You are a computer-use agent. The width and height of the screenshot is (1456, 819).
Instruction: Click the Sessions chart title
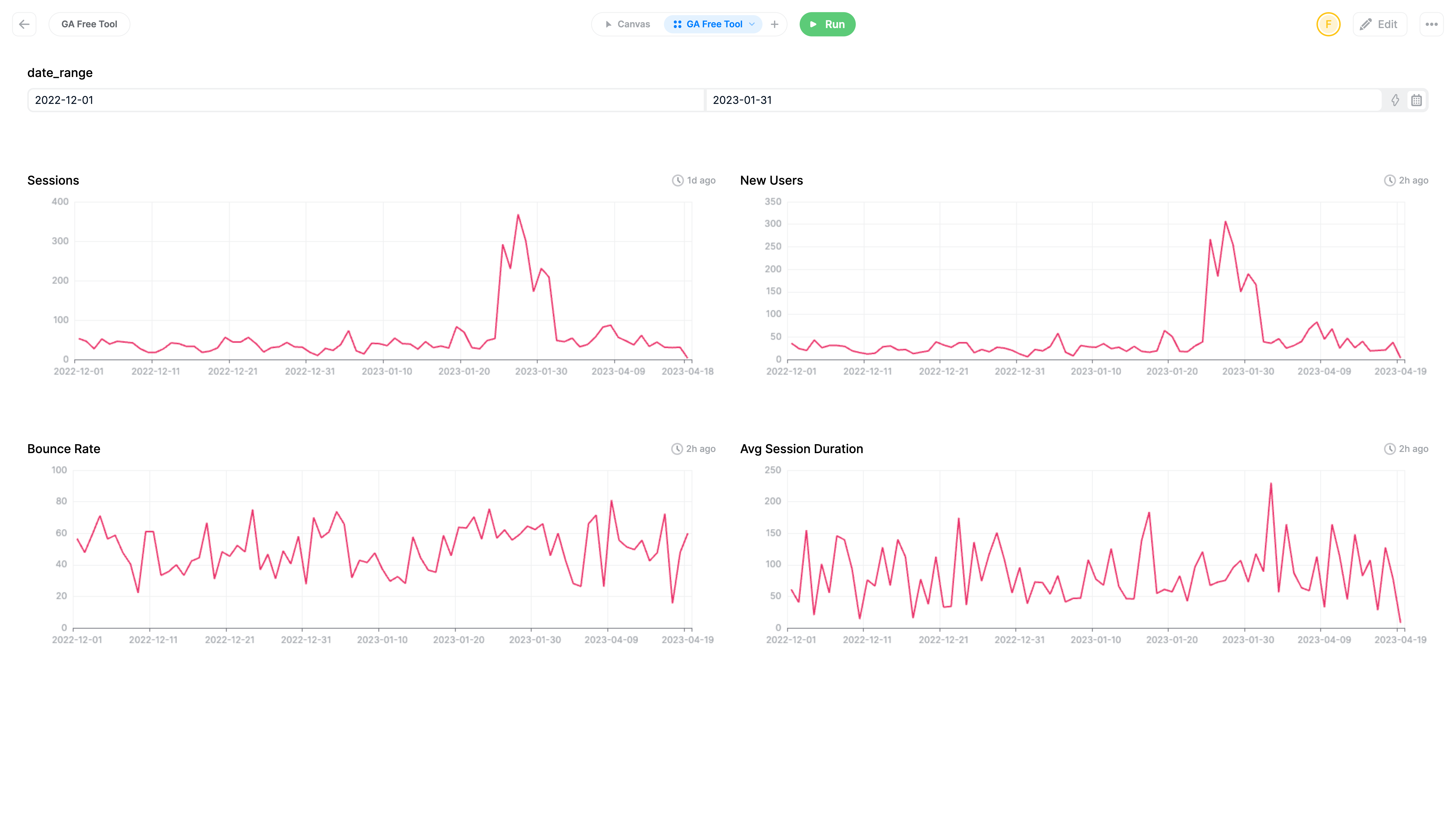click(53, 180)
